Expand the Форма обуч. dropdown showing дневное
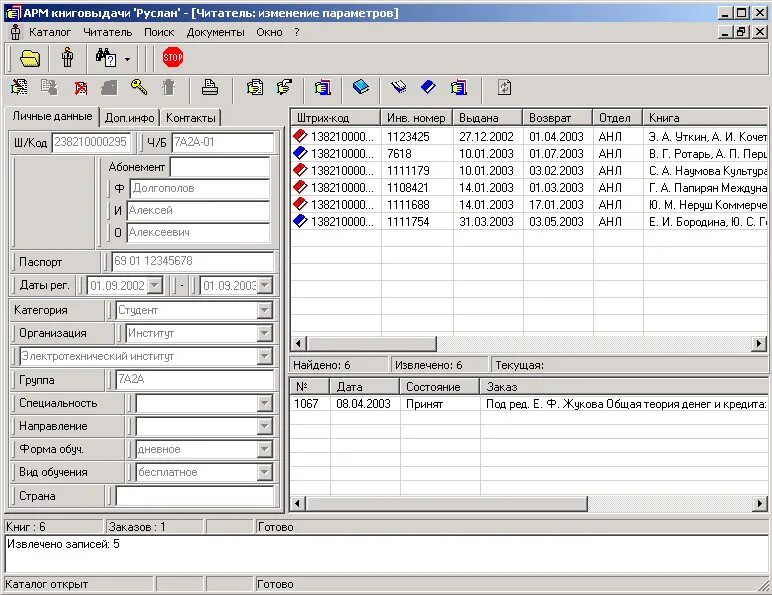772x595 pixels. pyautogui.click(x=264, y=449)
